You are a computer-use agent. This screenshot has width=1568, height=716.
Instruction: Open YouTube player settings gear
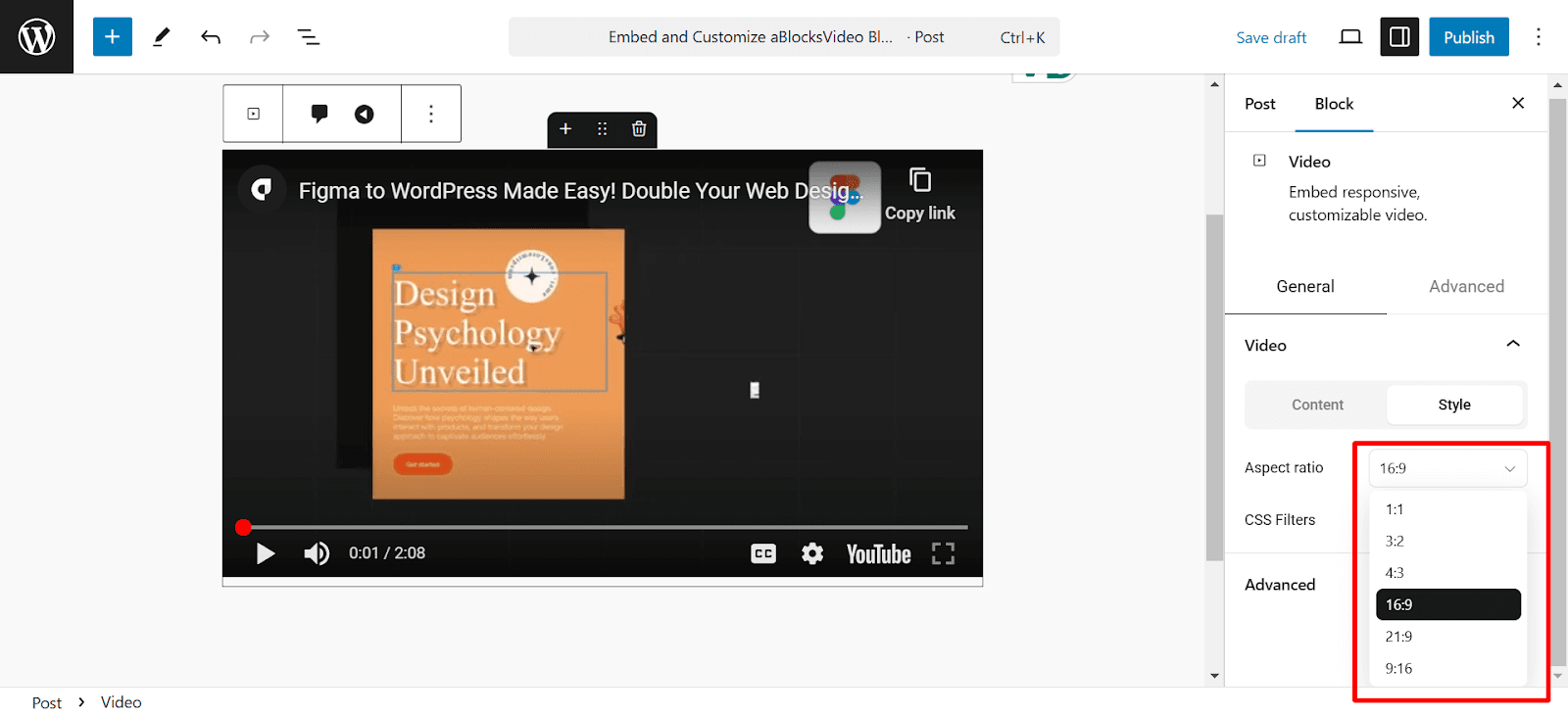click(812, 553)
